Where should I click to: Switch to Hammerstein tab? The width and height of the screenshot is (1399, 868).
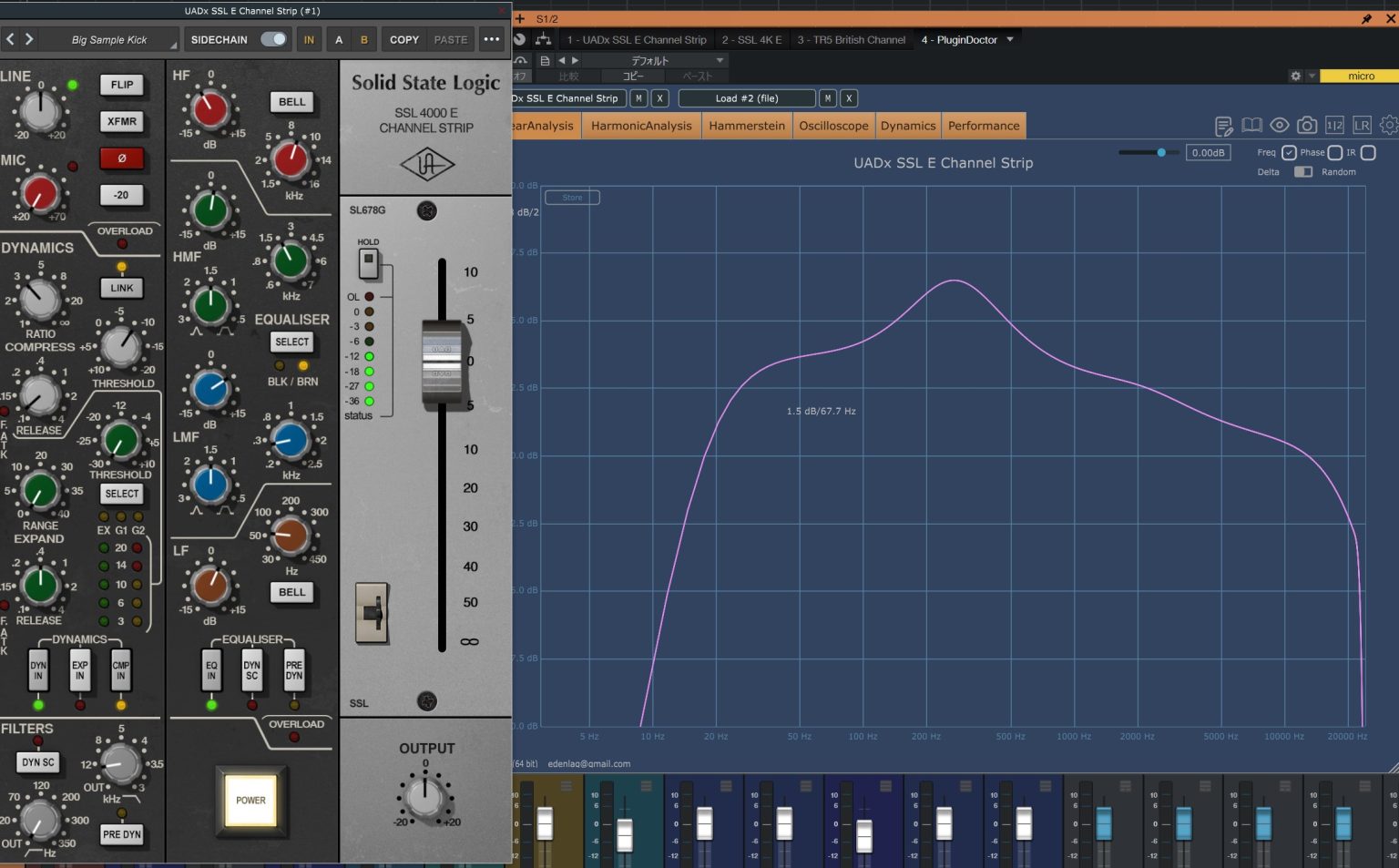(747, 126)
